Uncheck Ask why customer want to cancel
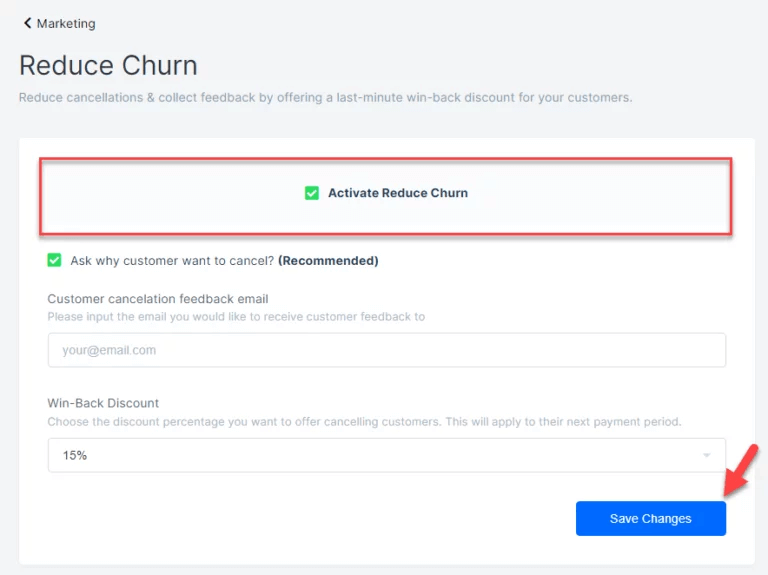Image resolution: width=768 pixels, height=575 pixels. point(54,260)
